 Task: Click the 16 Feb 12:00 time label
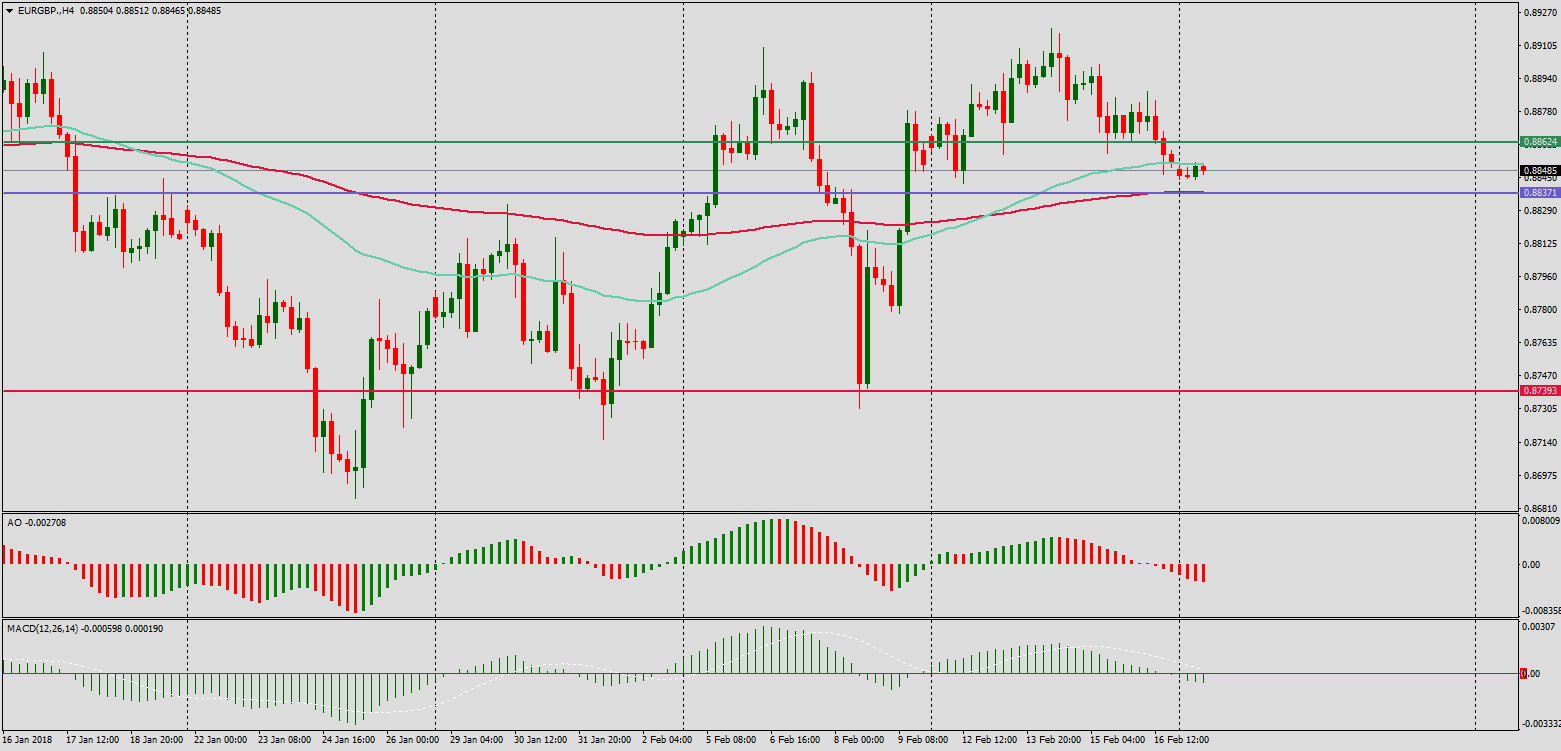1184,740
